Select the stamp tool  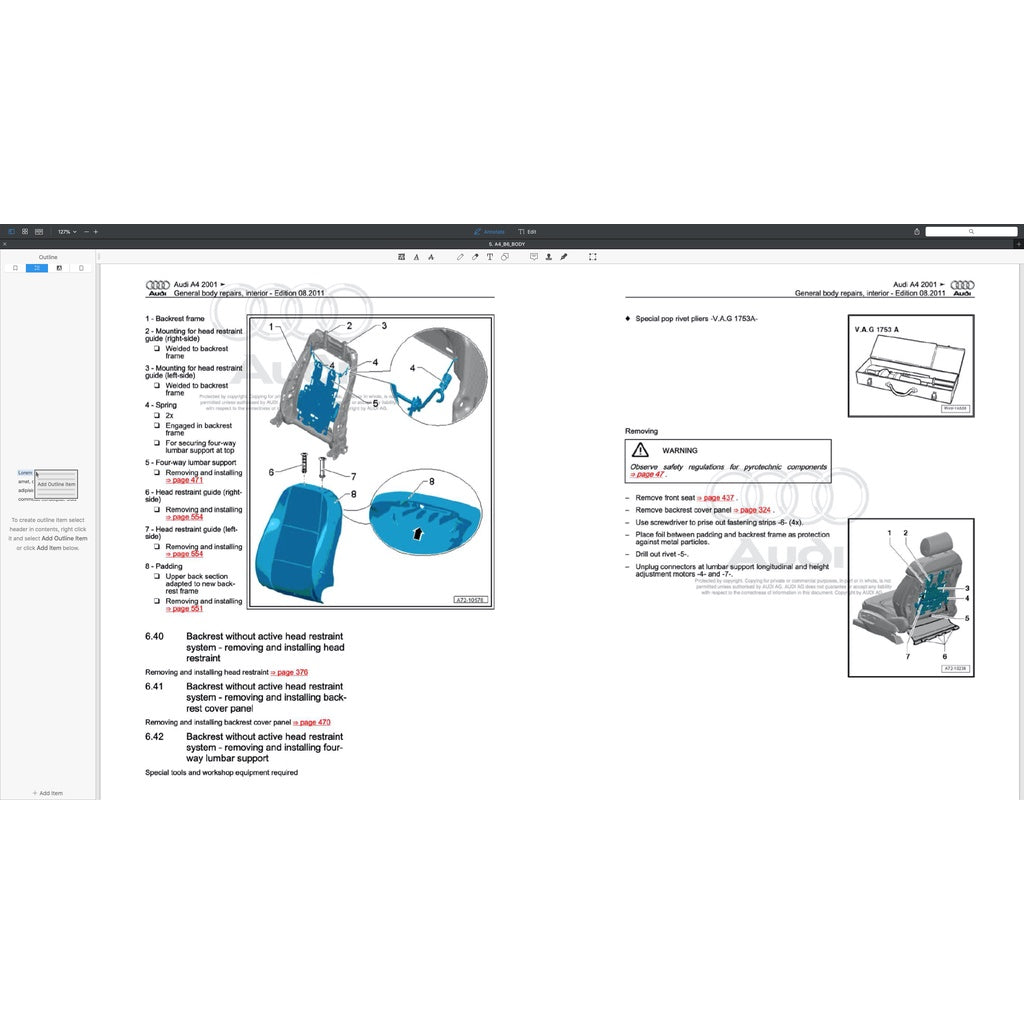pyautogui.click(x=548, y=257)
